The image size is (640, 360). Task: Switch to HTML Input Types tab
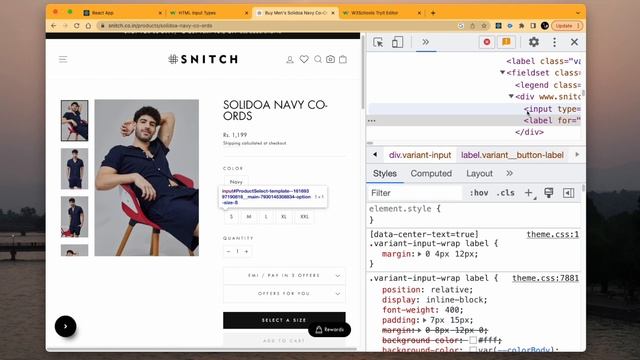coord(208,13)
